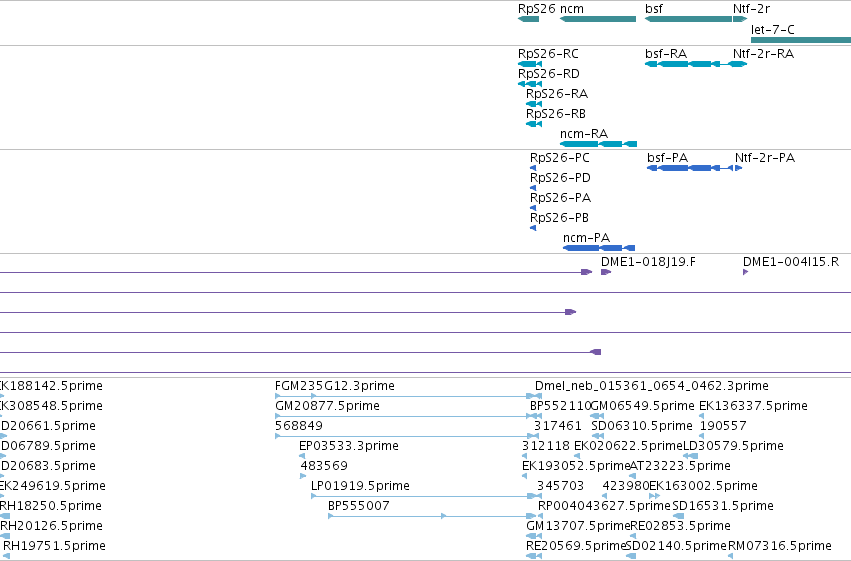The width and height of the screenshot is (851, 561).
Task: Click the bsf gene label
Action: pyautogui.click(x=654, y=9)
